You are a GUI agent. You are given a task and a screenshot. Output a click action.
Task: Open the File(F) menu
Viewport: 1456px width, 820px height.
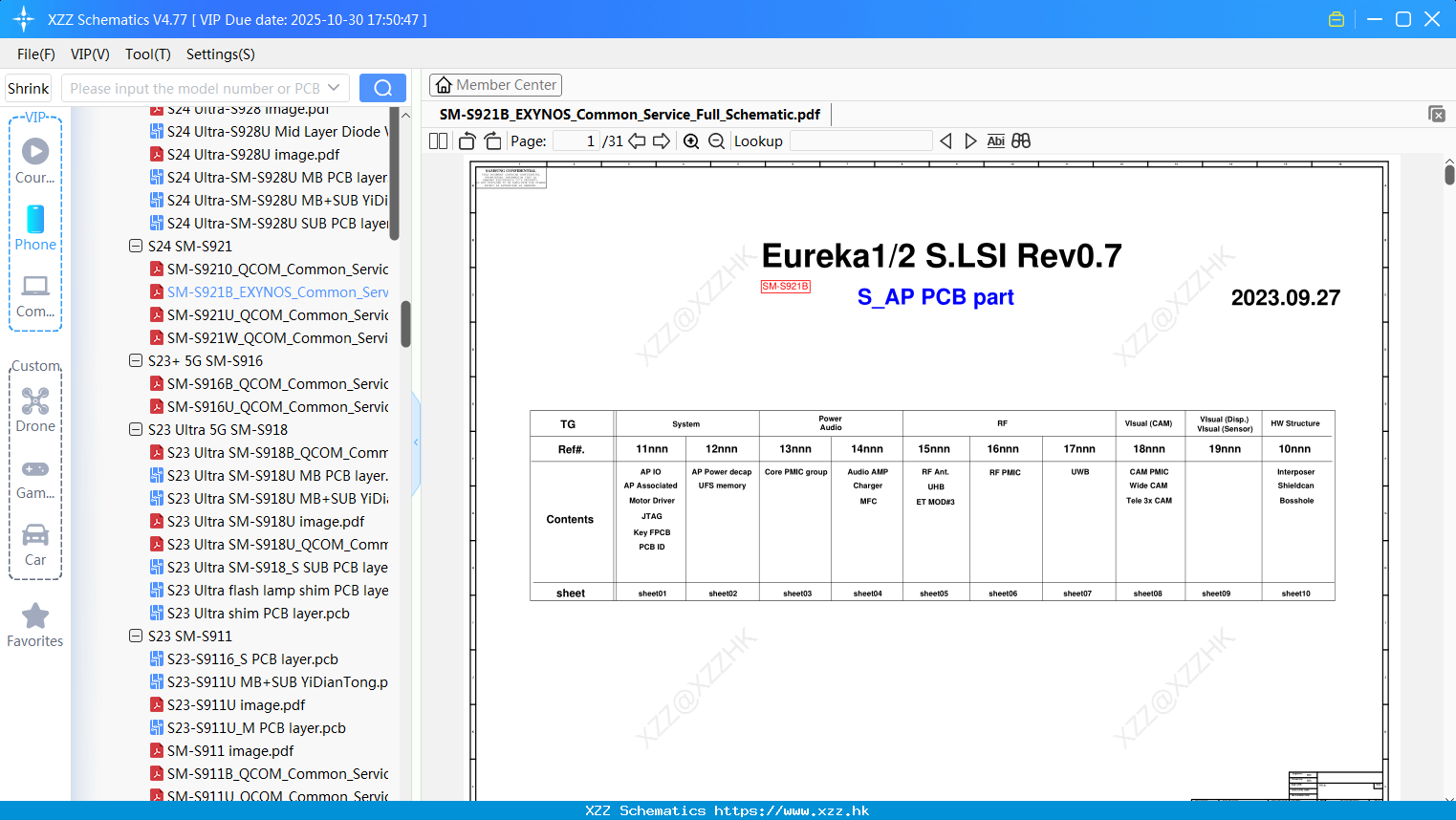pyautogui.click(x=36, y=54)
